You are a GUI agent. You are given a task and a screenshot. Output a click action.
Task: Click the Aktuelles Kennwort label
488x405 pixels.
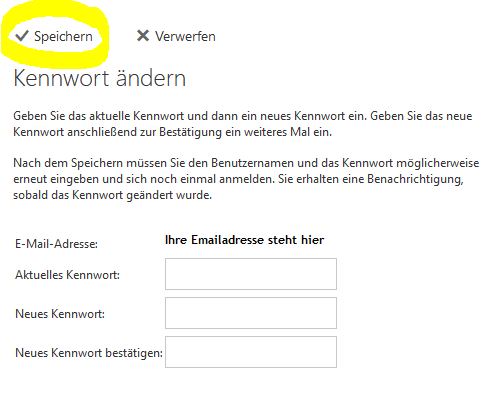[x=67, y=275]
